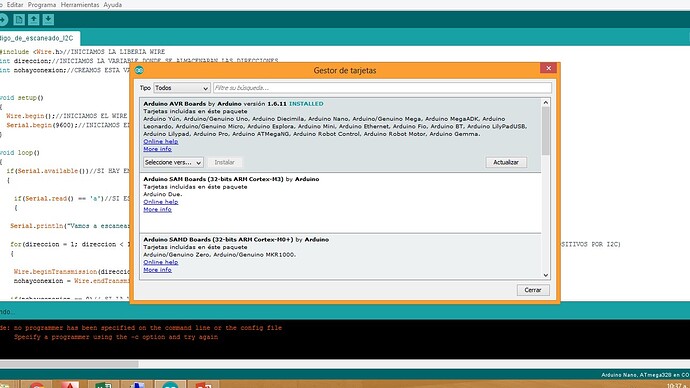Click the Cerrar button in the dialog
690x388 pixels.
click(533, 290)
